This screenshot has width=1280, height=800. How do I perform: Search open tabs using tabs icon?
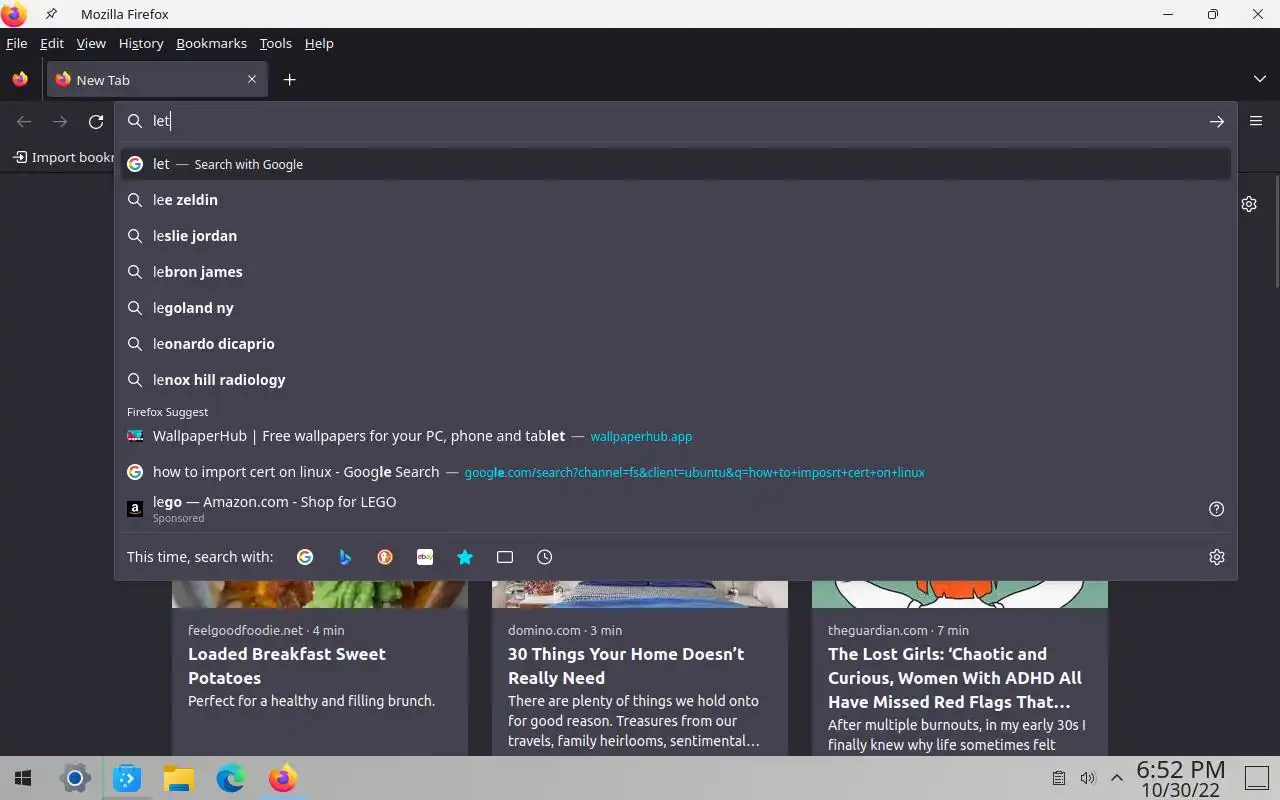[505, 557]
